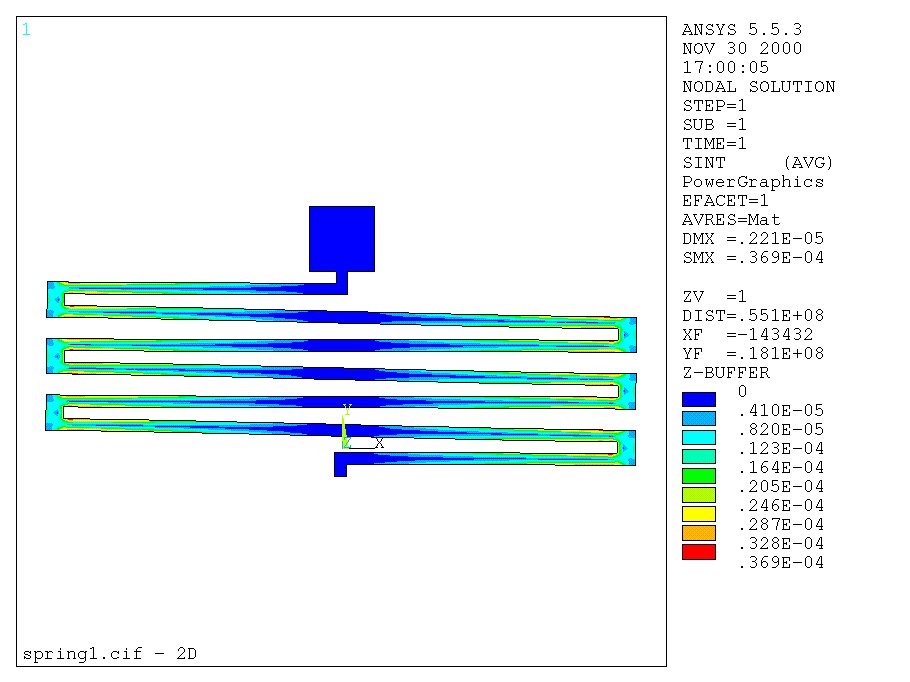Click the DIST=.551E+08 text
The height and width of the screenshot is (682, 910).
click(753, 316)
